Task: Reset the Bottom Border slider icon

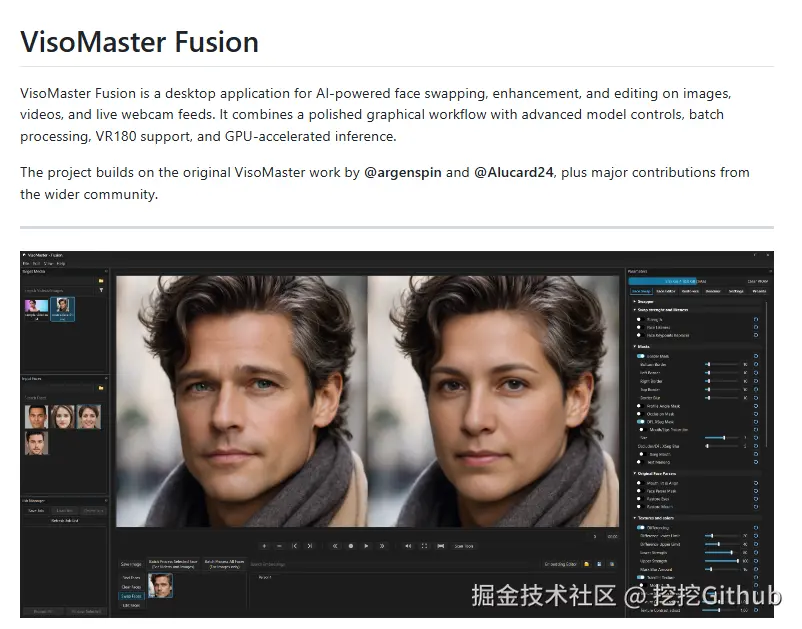Action: click(x=756, y=364)
